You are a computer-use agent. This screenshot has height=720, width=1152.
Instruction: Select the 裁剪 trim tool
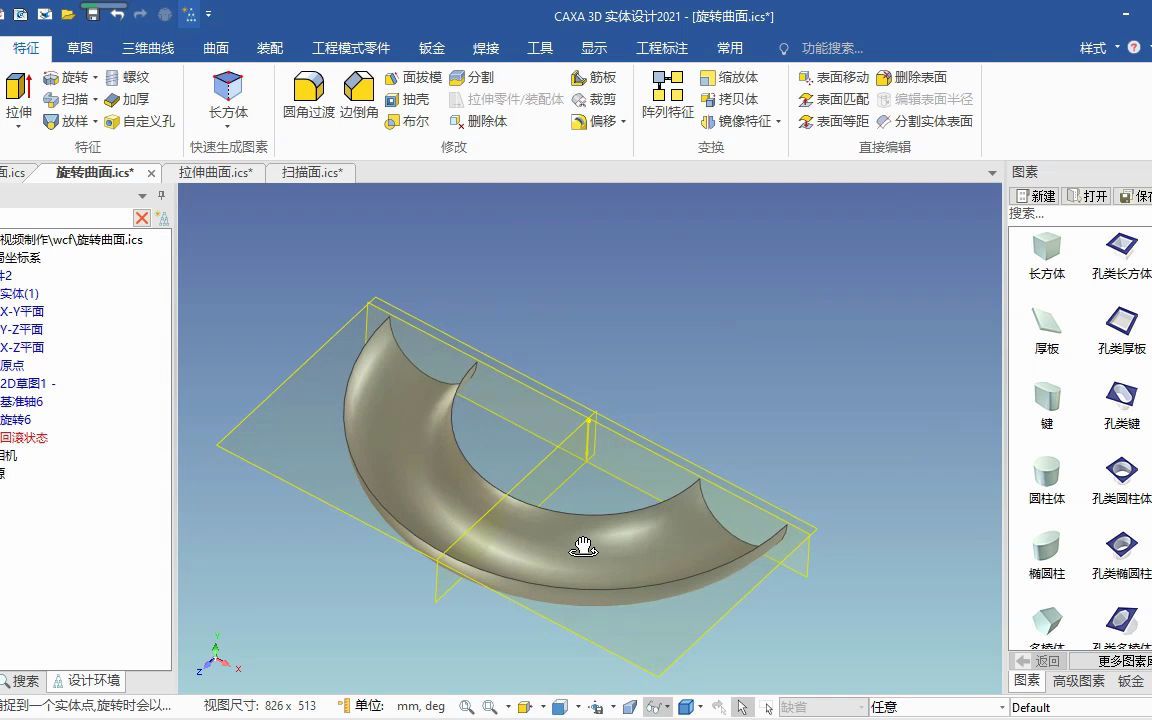point(594,99)
